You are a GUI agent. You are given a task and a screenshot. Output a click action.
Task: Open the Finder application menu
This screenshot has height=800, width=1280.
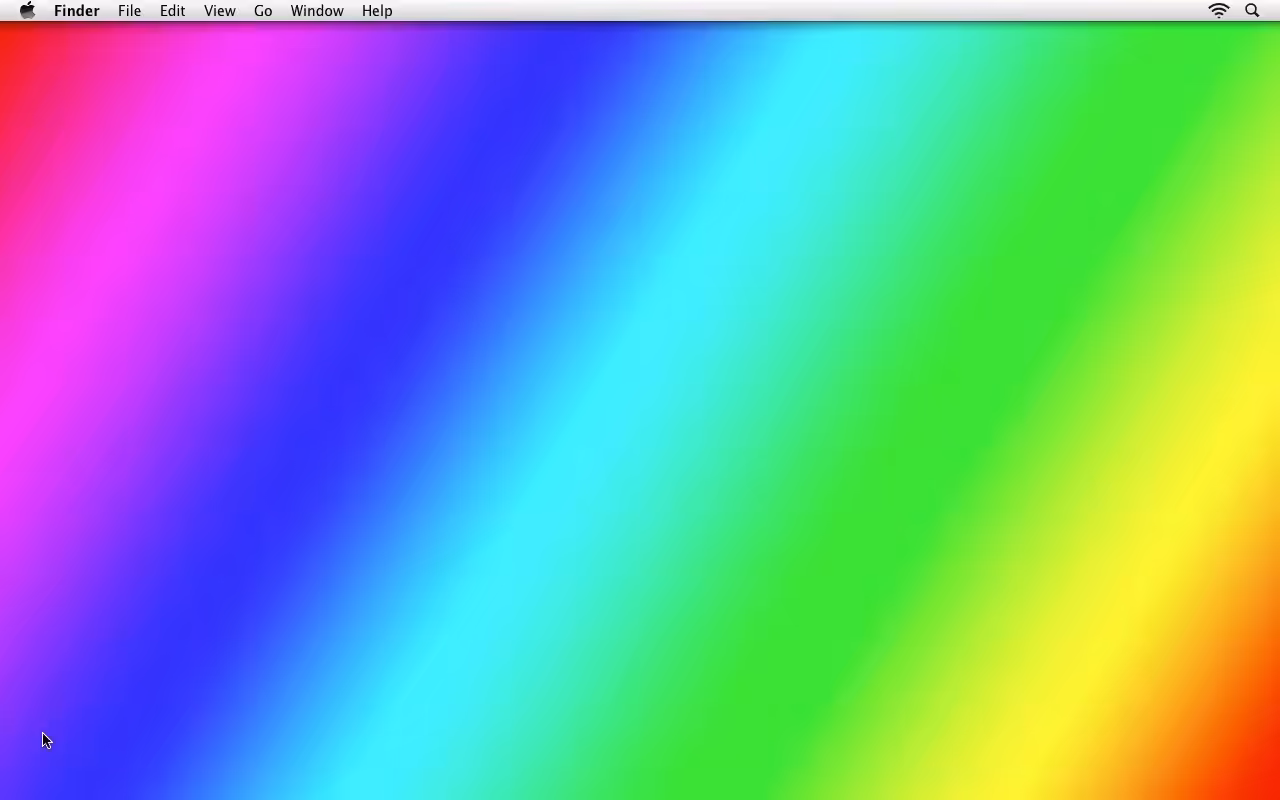tap(77, 11)
